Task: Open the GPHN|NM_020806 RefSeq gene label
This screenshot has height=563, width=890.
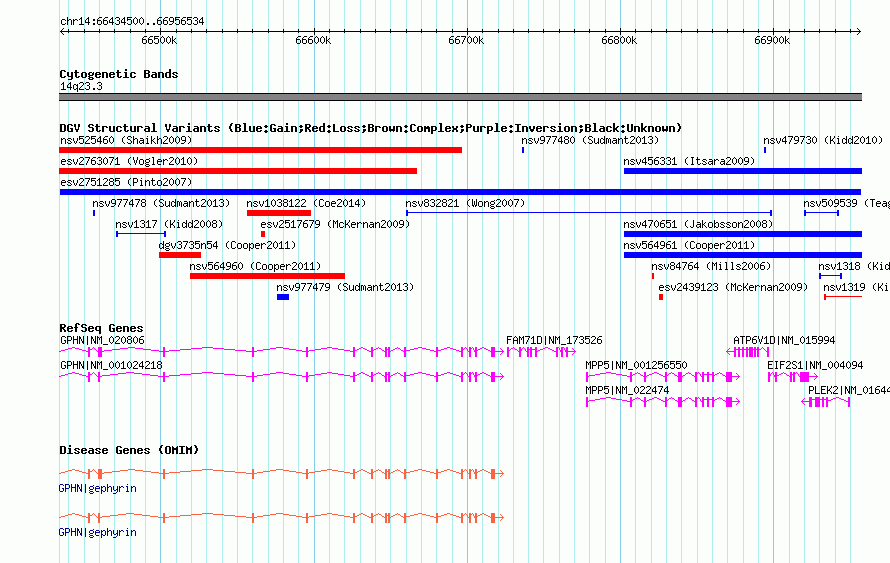Action: (102, 341)
